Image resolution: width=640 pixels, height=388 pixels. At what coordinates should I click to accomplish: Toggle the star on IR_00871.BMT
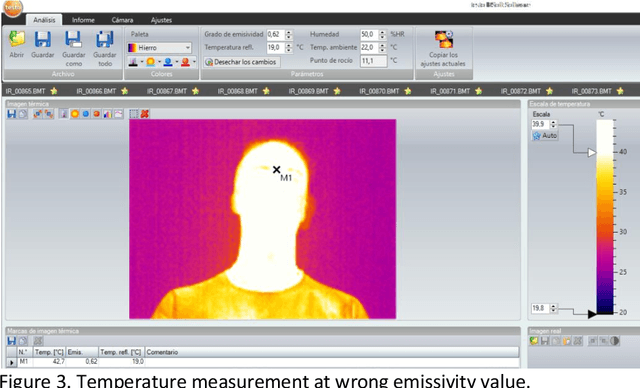[x=478, y=91]
